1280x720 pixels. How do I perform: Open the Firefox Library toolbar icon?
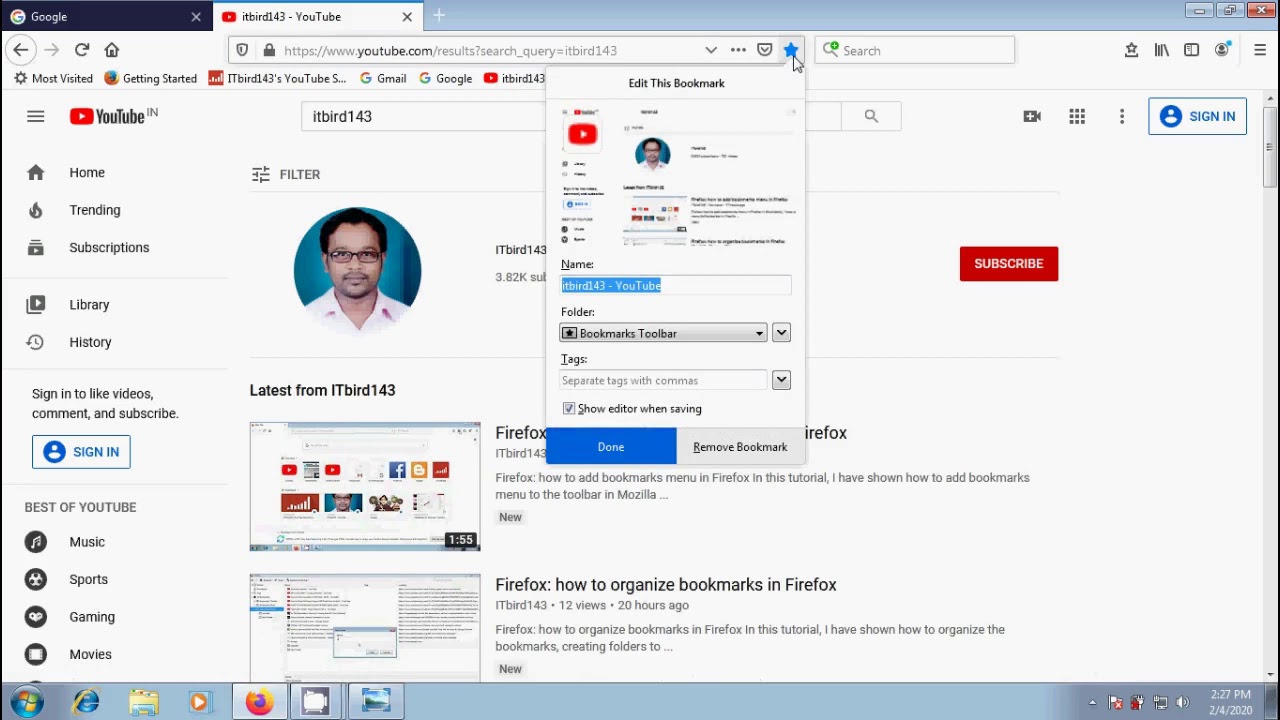point(1161,50)
